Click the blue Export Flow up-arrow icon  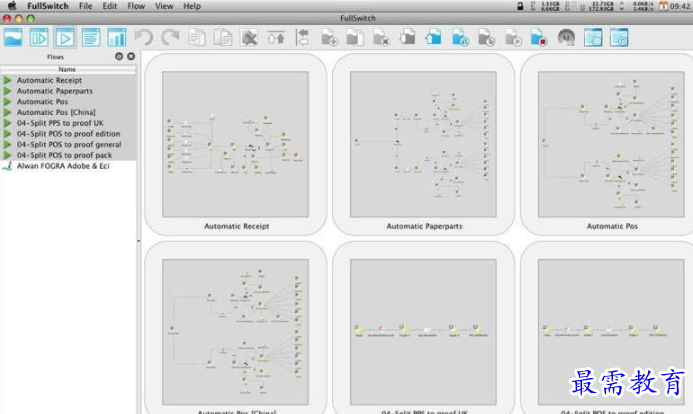tap(434, 37)
